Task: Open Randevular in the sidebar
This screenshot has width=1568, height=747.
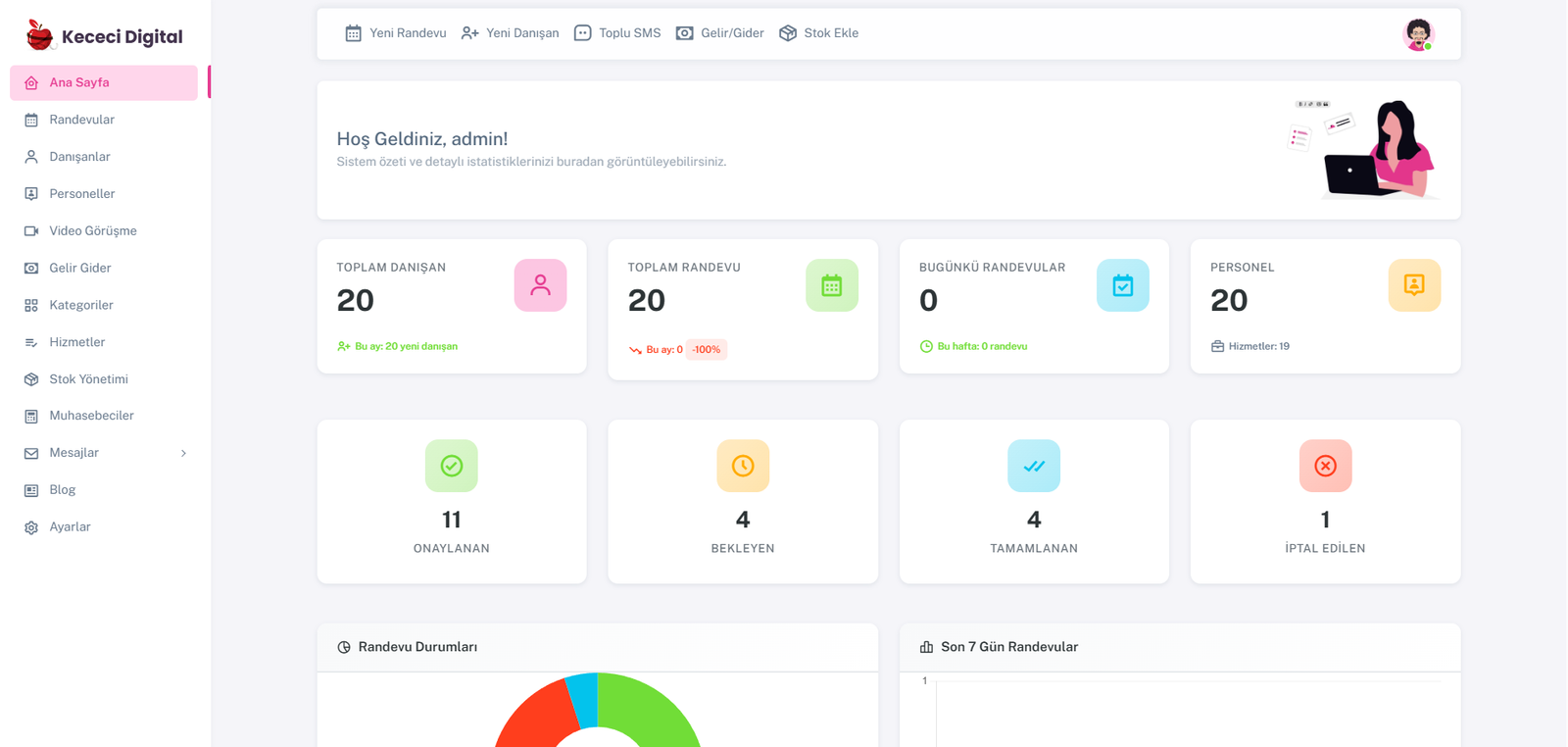Action: [81, 120]
